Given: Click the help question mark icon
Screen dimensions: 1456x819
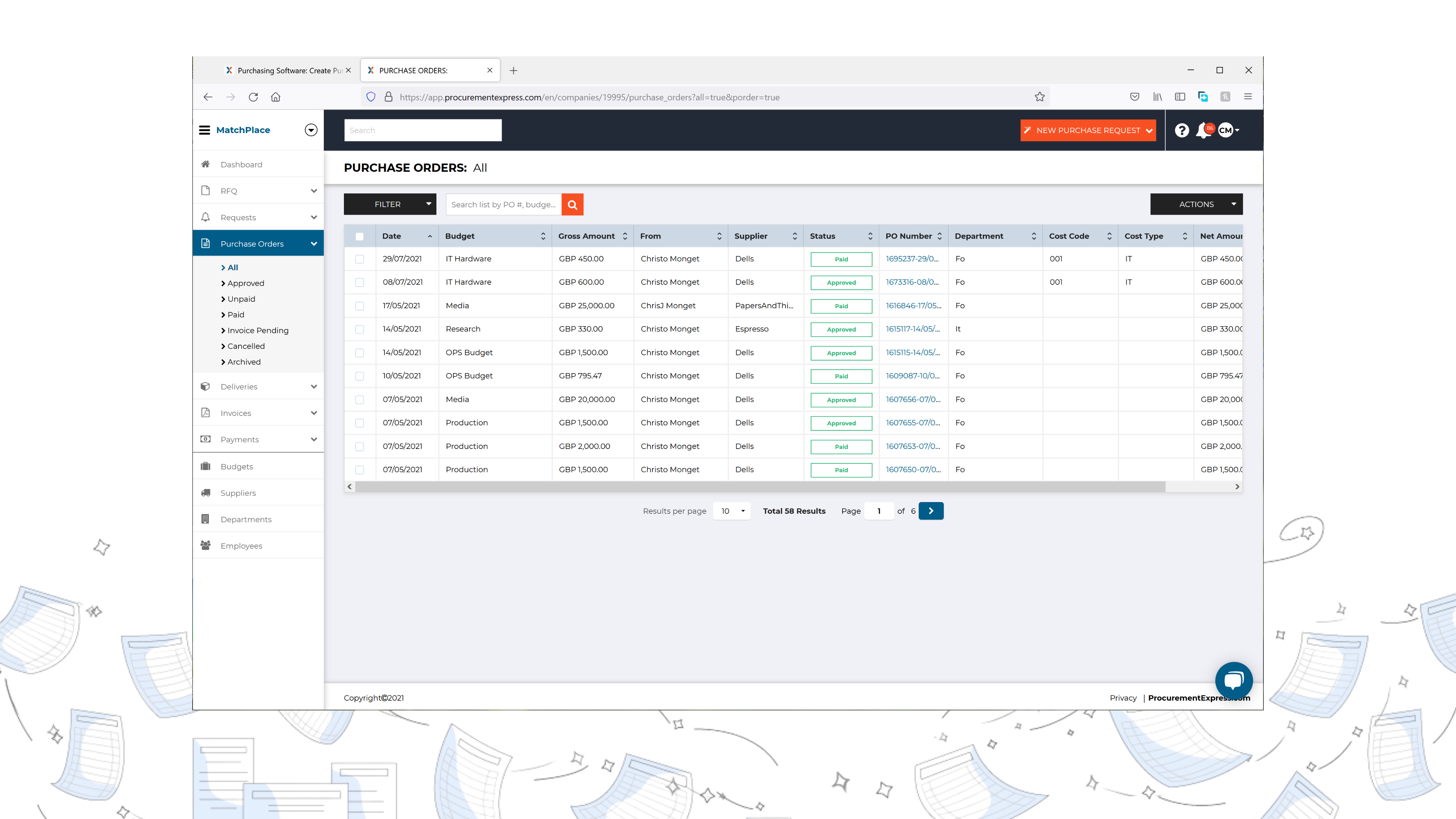Looking at the screenshot, I should pos(1181,130).
